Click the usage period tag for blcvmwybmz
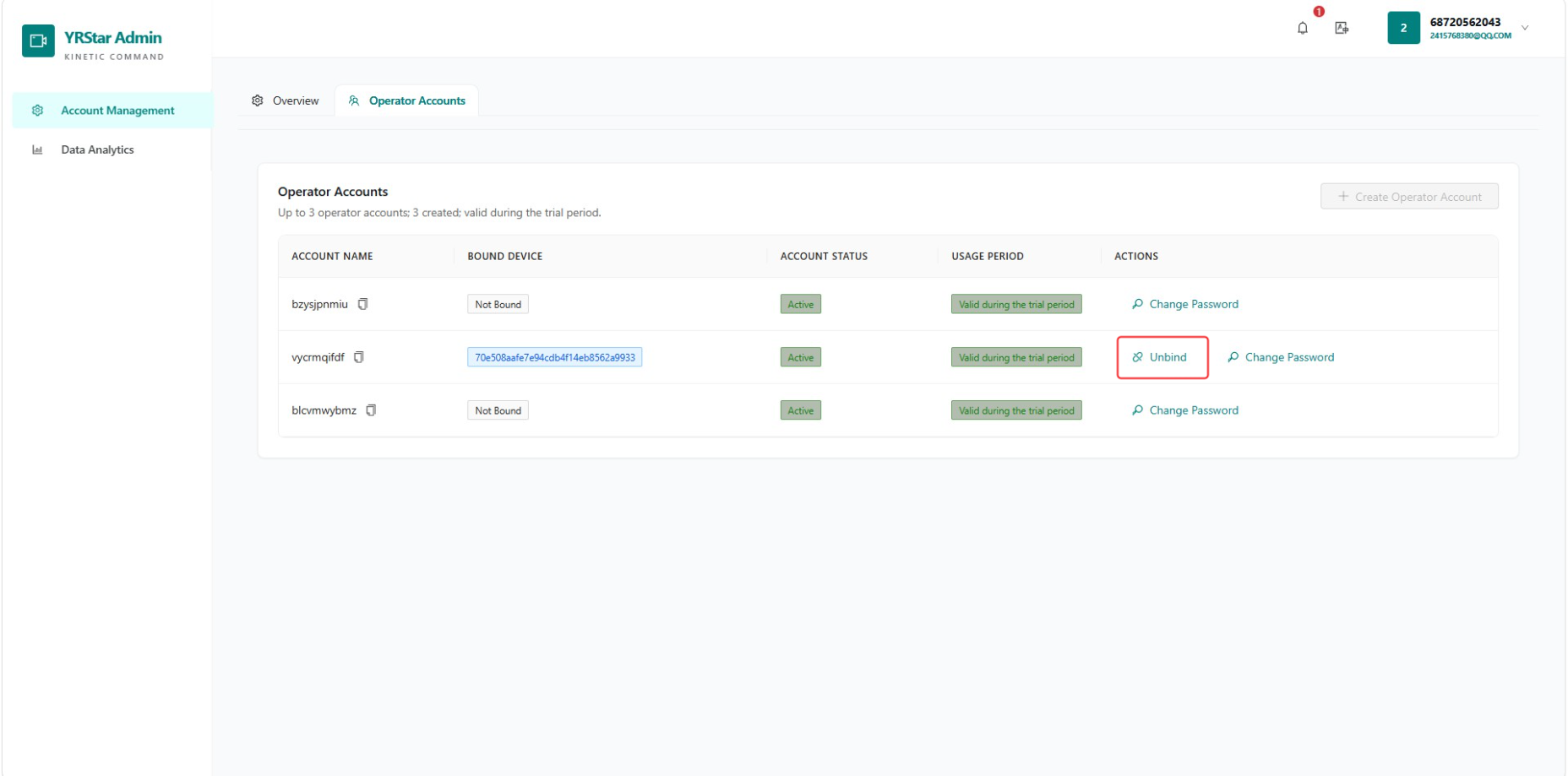Image resolution: width=1568 pixels, height=776 pixels. click(1016, 410)
